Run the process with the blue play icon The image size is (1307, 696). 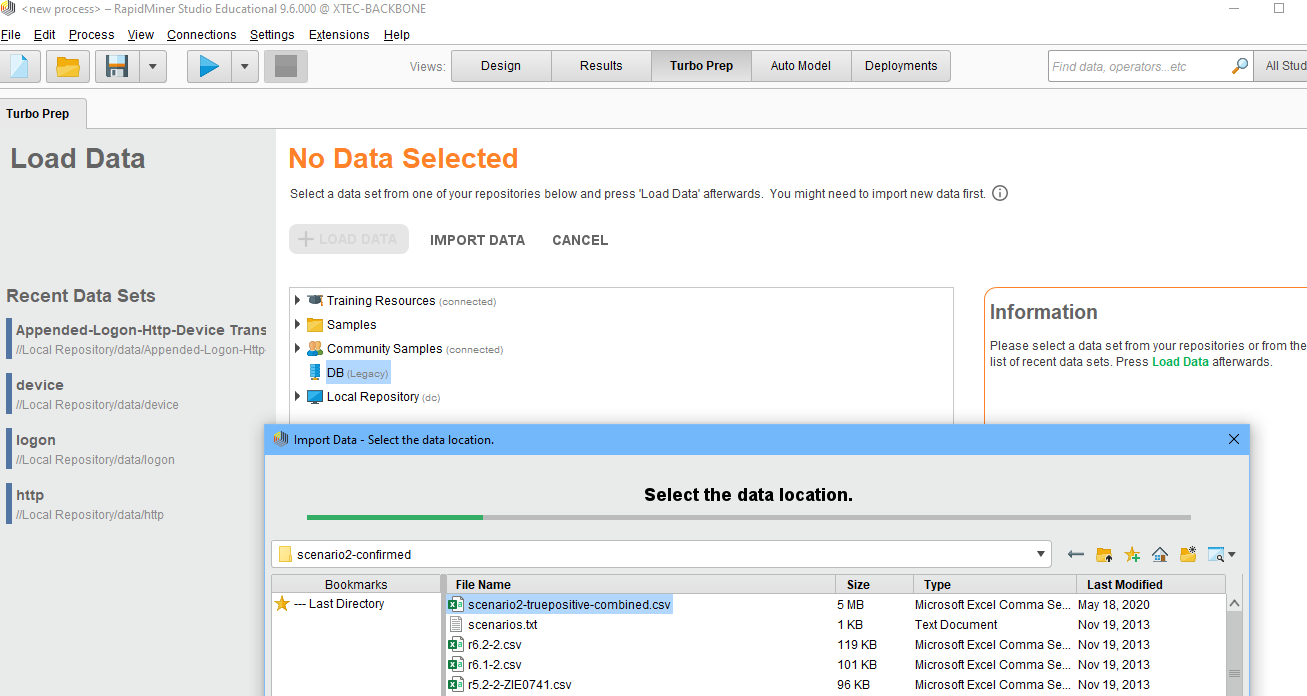click(x=209, y=66)
